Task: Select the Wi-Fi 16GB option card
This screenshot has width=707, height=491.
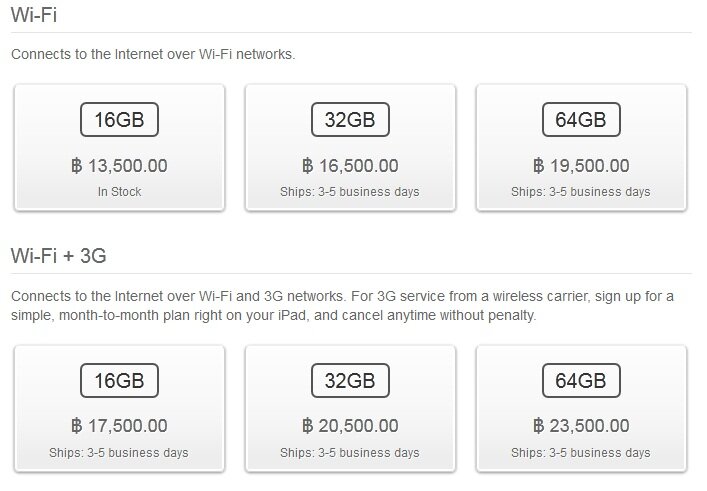Action: (x=119, y=147)
